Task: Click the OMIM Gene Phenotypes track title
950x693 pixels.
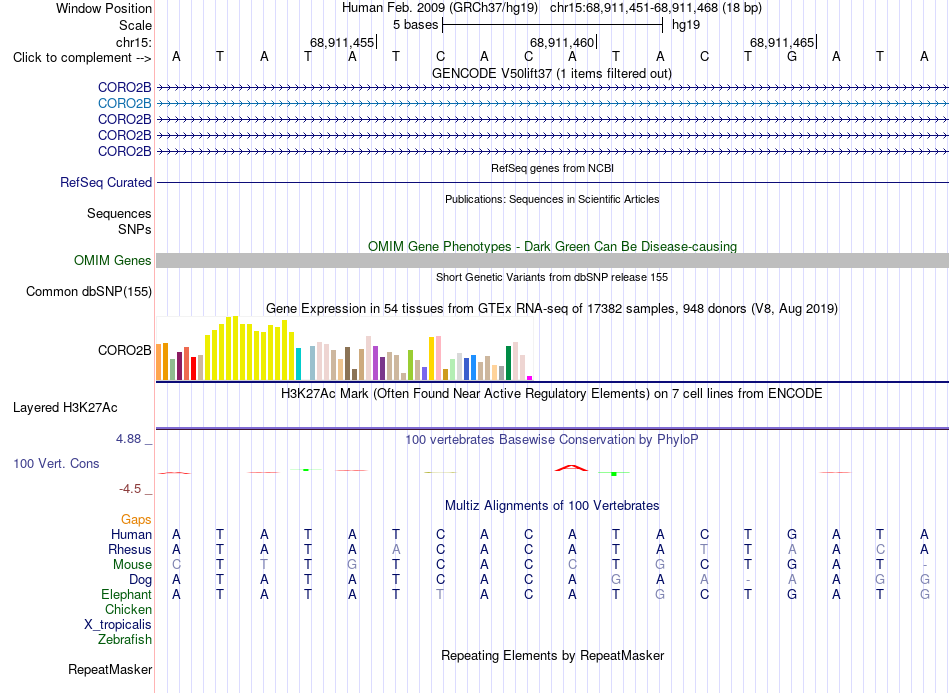Action: tap(552, 247)
